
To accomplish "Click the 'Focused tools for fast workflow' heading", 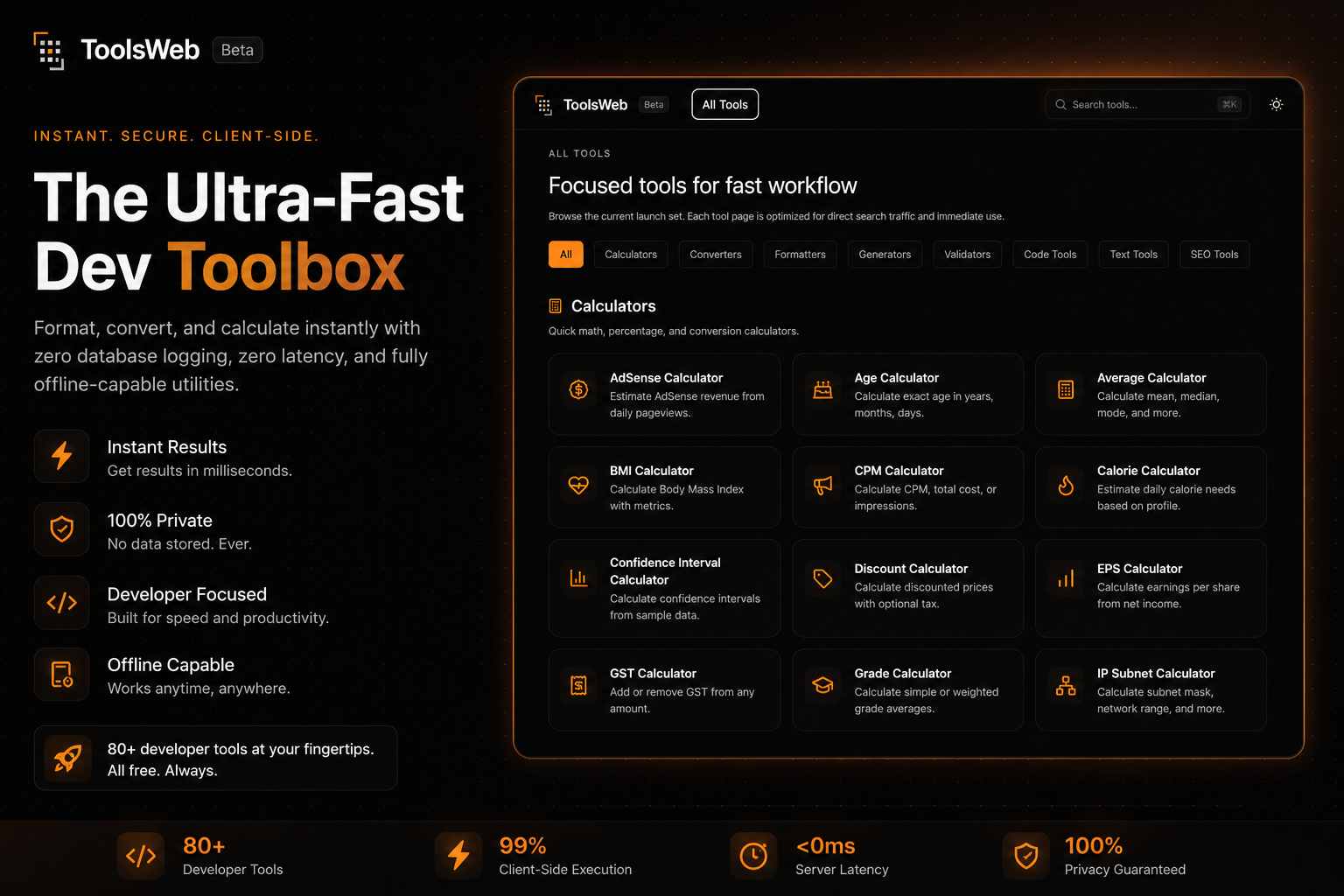I will 703,185.
